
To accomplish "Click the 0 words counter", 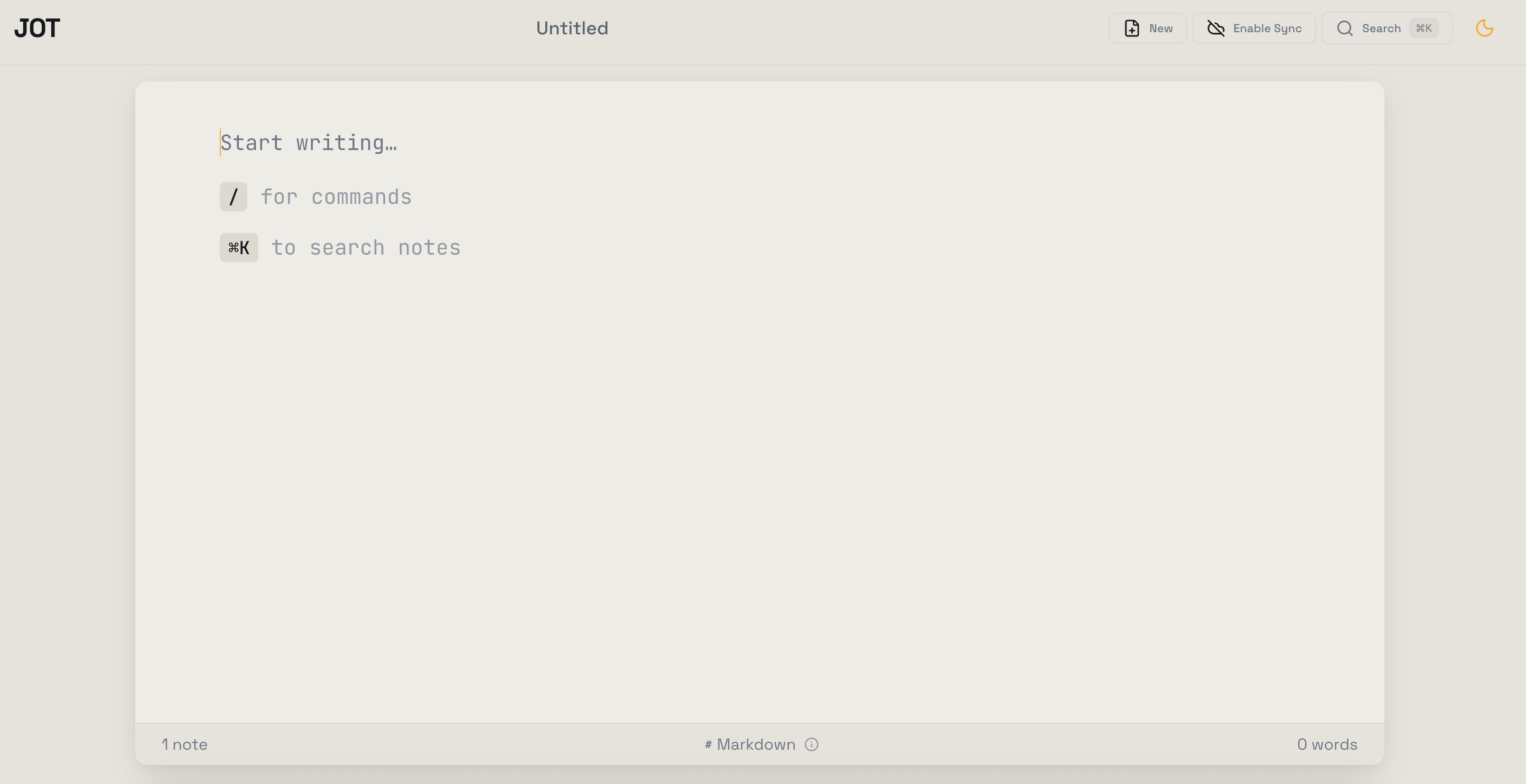I will [x=1327, y=744].
